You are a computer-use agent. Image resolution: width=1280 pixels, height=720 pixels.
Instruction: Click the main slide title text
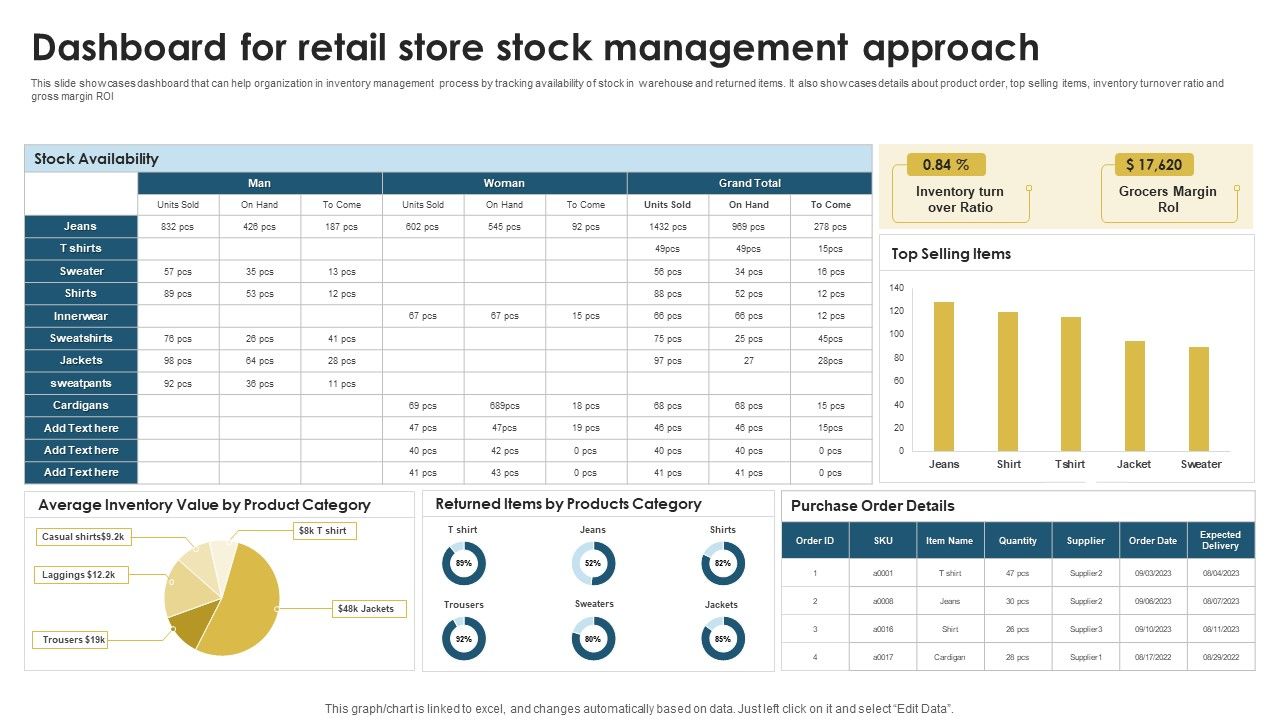[535, 47]
